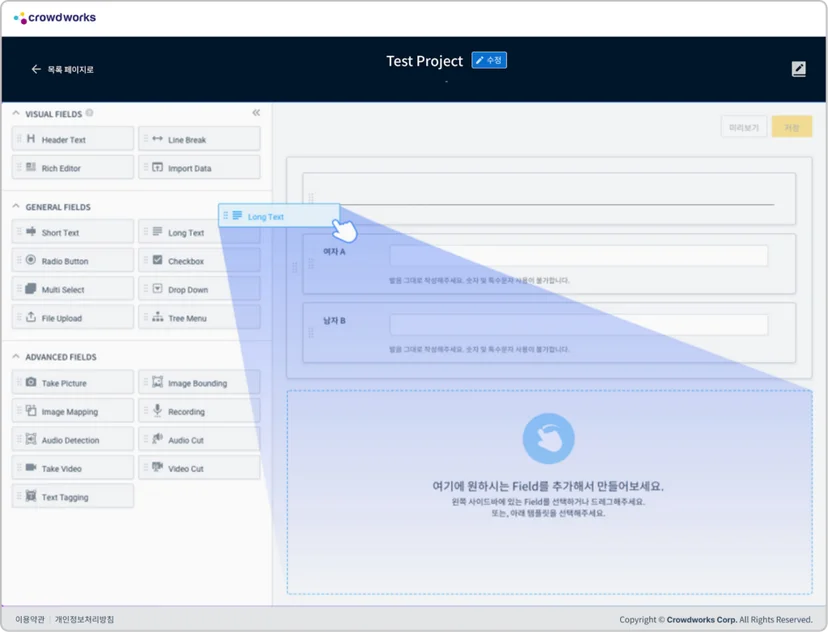Click the Import Data field icon
The width and height of the screenshot is (828, 632).
pos(157,167)
